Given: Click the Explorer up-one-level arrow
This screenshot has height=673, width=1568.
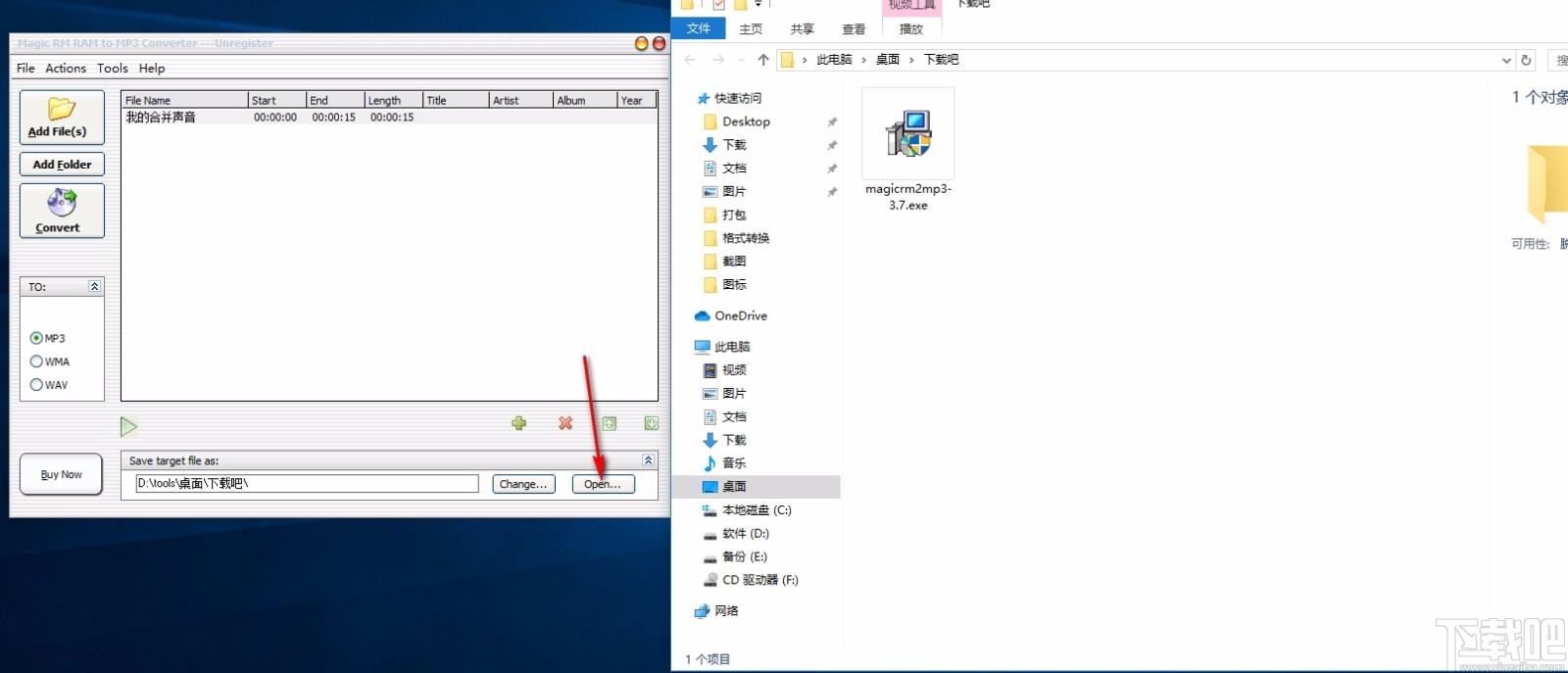Looking at the screenshot, I should [763, 60].
